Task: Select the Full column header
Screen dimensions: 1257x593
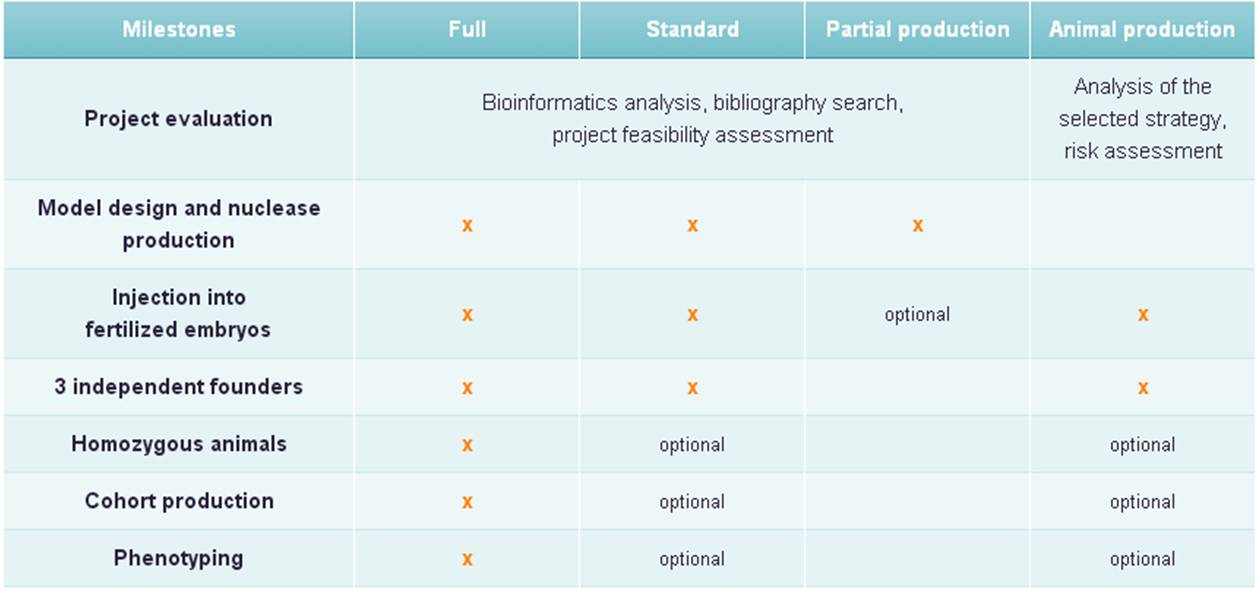Action: click(x=467, y=29)
